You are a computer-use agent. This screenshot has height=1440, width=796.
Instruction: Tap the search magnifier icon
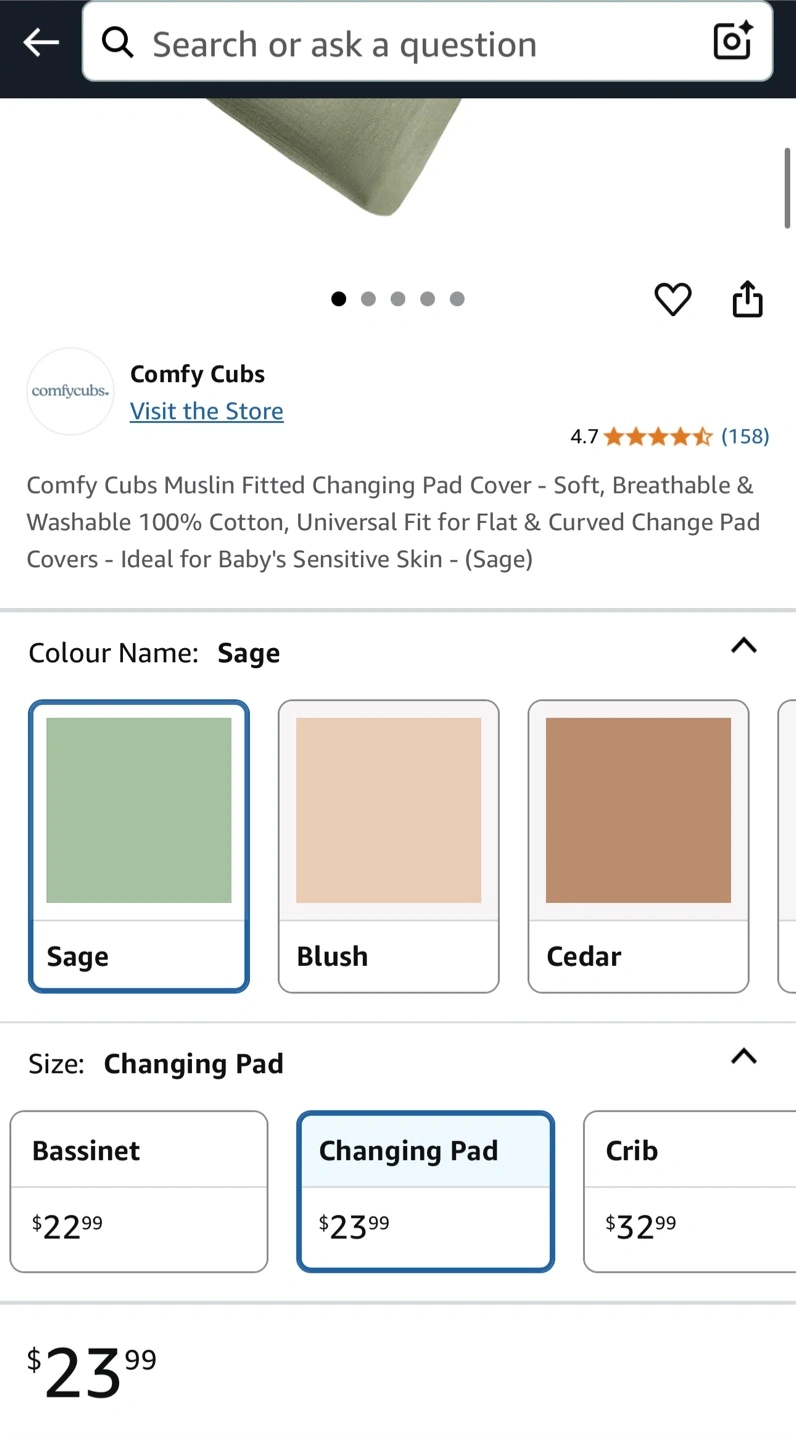click(x=118, y=42)
